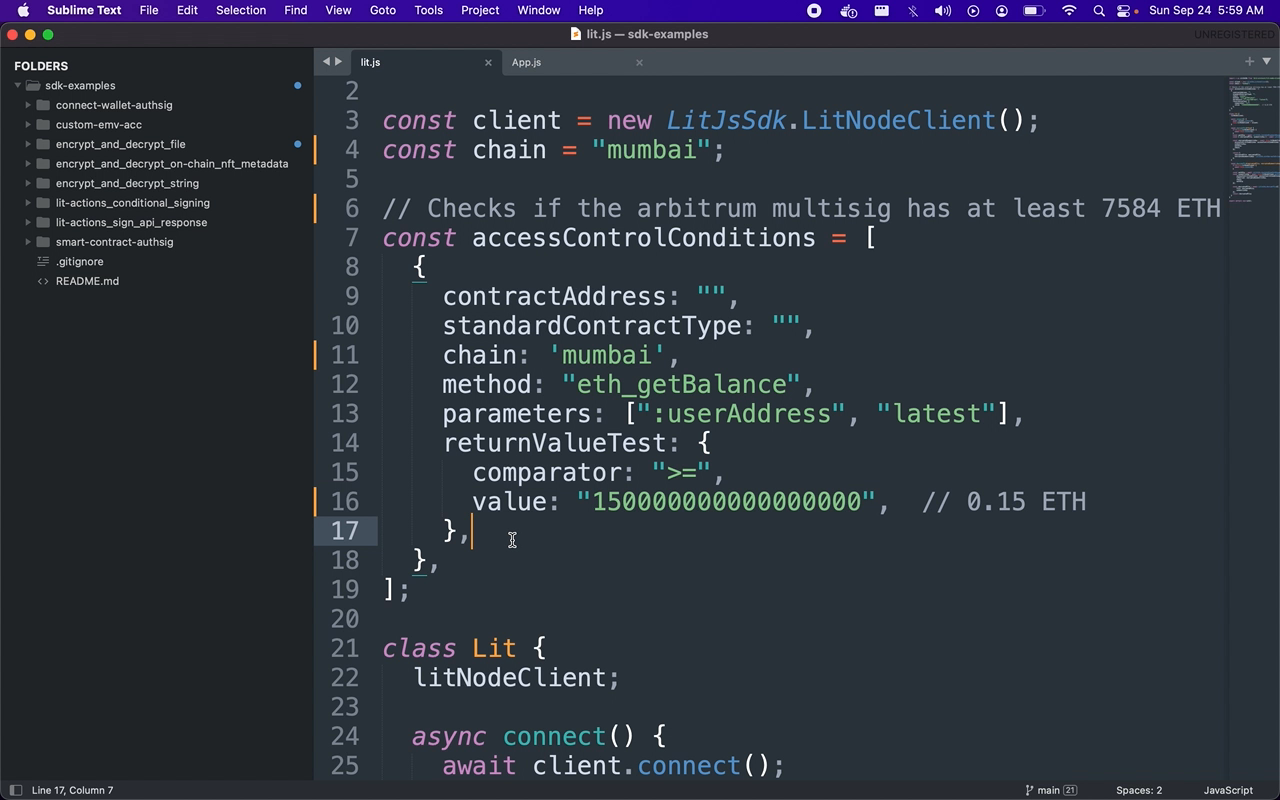Click Line 17, Column 7 status text
1280x800 pixels.
point(72,790)
